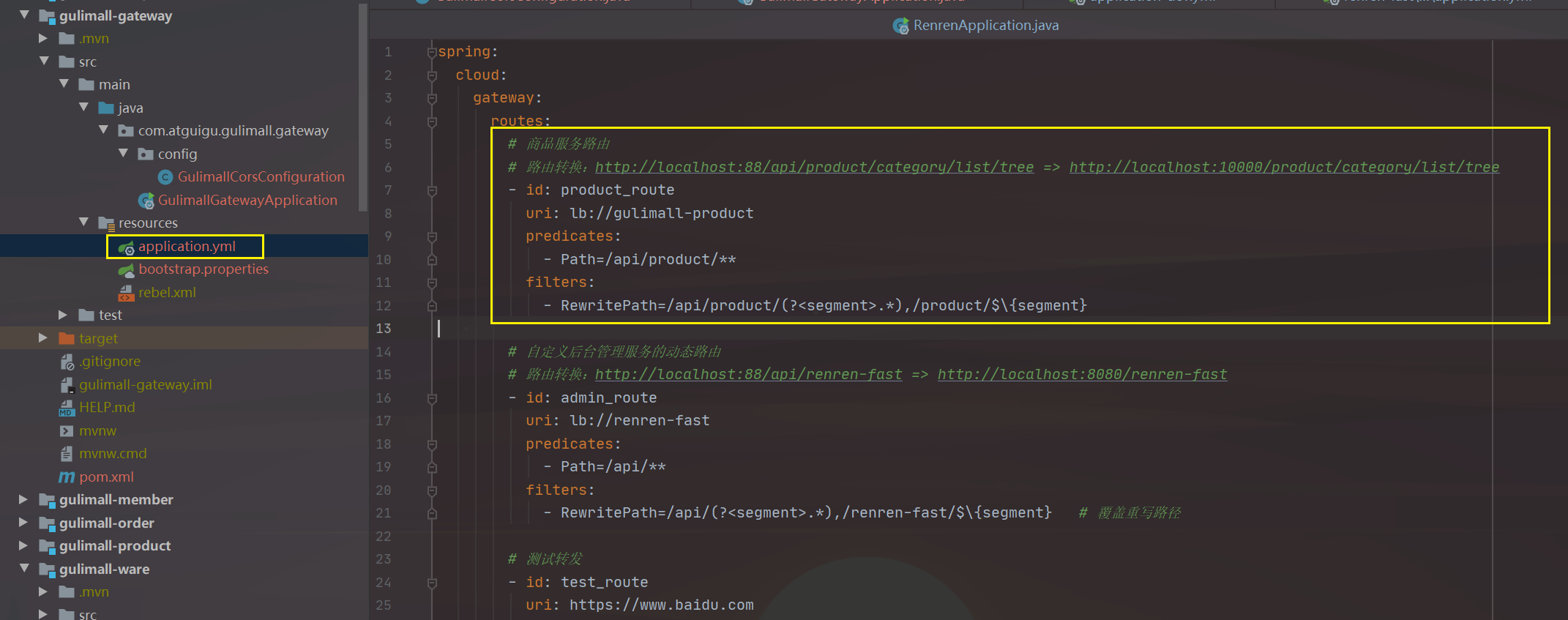Click the RenrenApplication.java tab icon

point(900,26)
